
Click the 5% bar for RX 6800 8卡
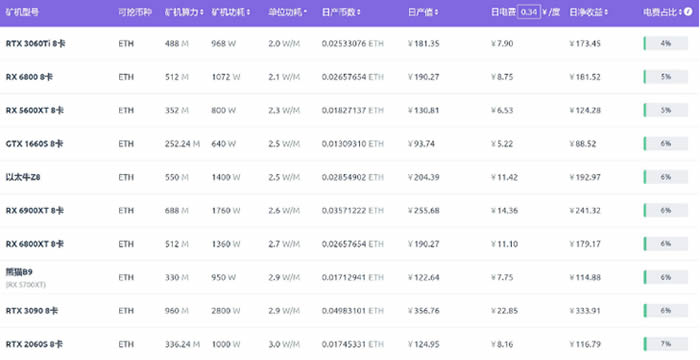[x=666, y=76]
